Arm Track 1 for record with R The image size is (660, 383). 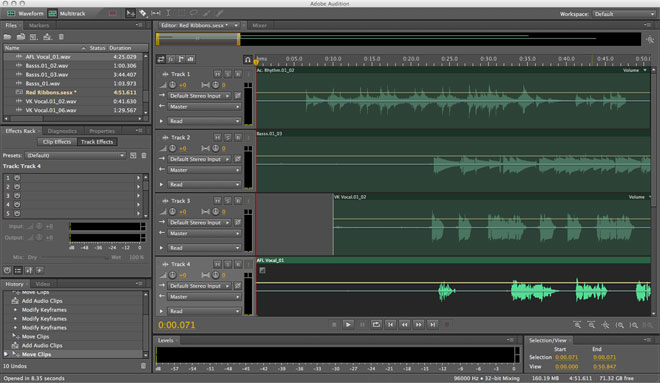click(x=238, y=74)
